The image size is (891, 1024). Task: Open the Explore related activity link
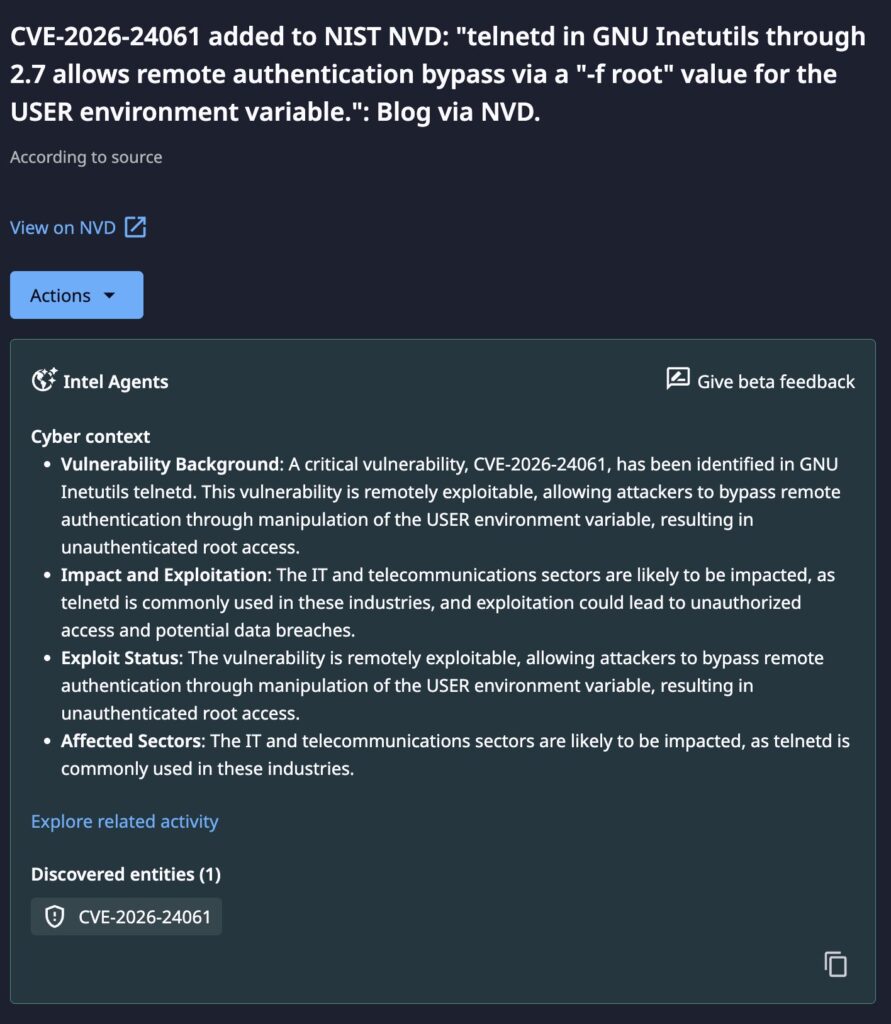[x=124, y=821]
